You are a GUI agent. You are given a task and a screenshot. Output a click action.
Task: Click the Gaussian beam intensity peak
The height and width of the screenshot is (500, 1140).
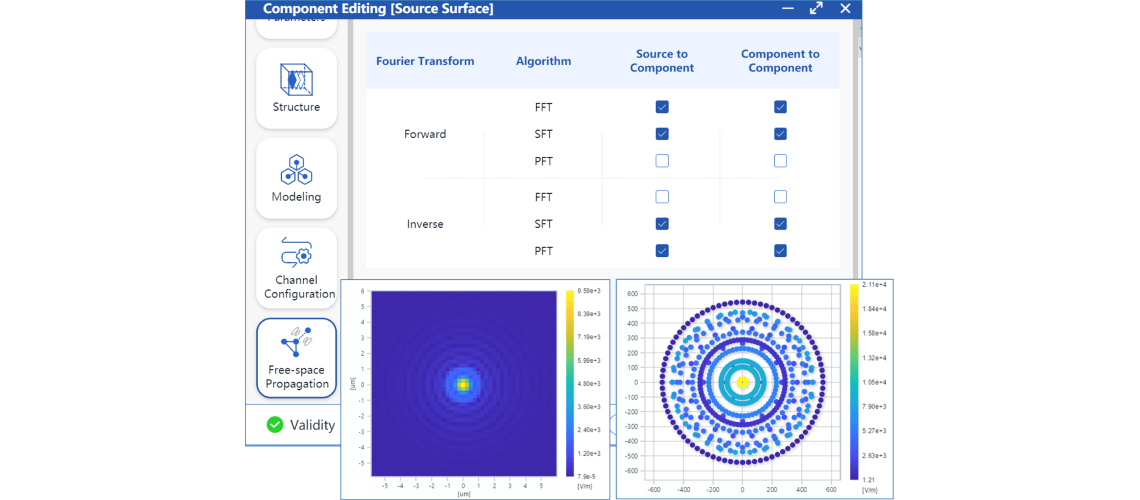pyautogui.click(x=462, y=383)
